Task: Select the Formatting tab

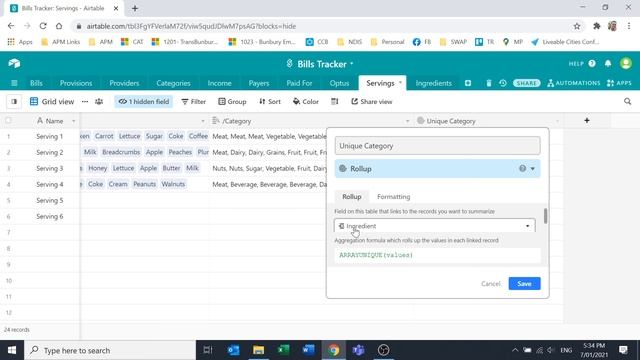Action: click(x=393, y=197)
